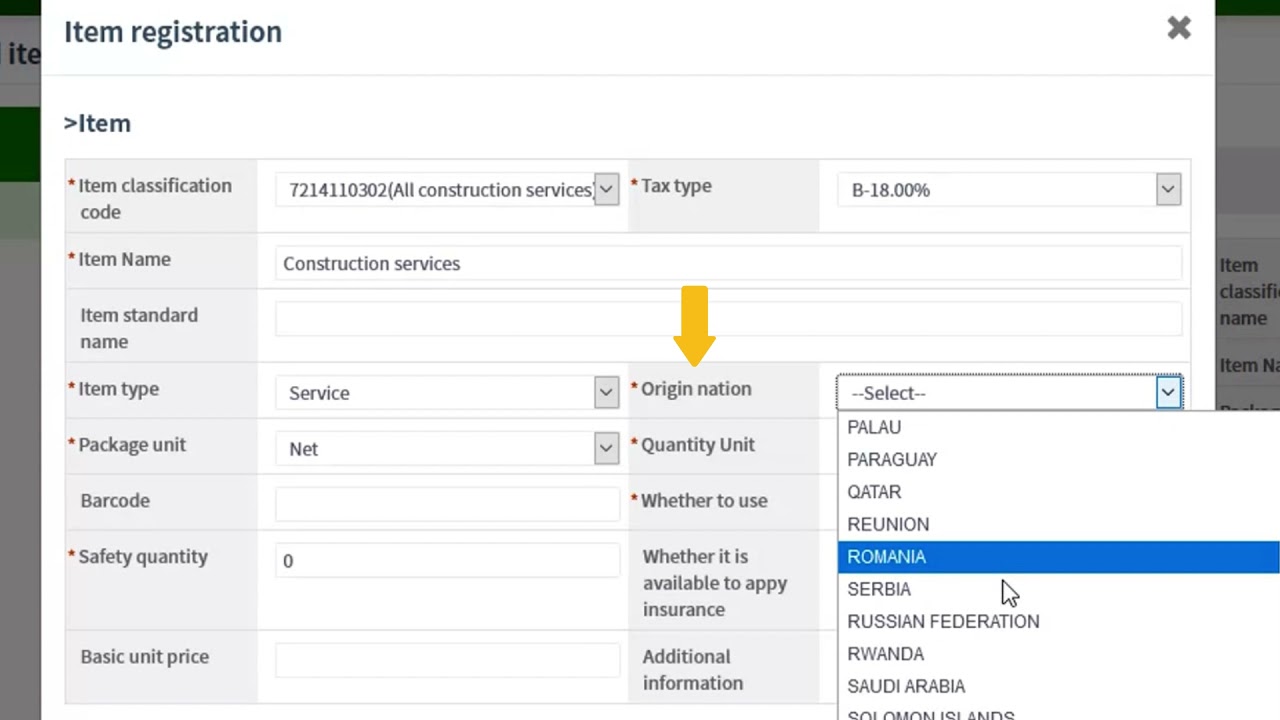The height and width of the screenshot is (720, 1280).
Task: Click the Item registration heading
Action: click(x=173, y=32)
